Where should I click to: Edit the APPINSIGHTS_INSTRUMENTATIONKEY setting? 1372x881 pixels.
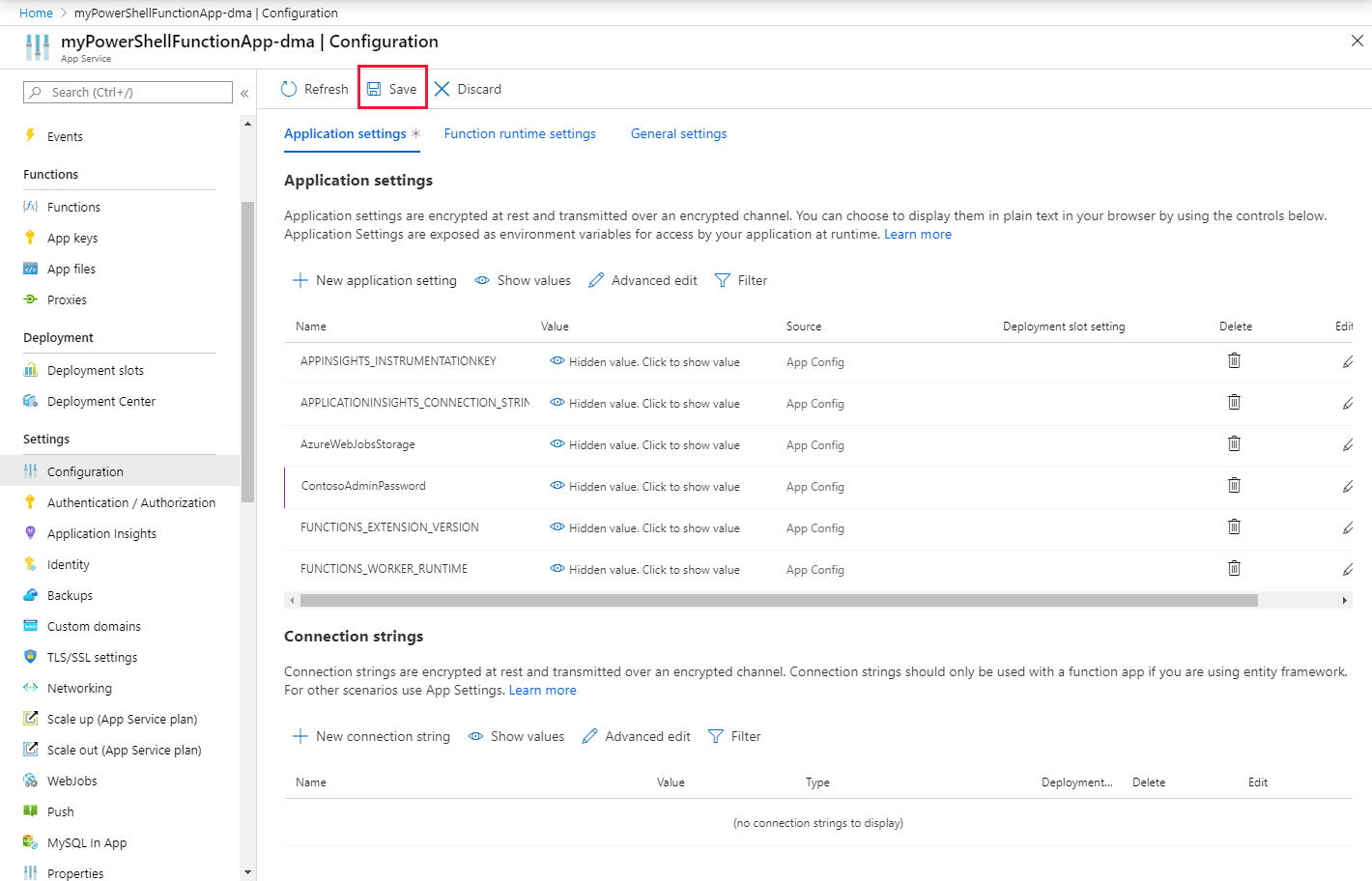(1347, 362)
